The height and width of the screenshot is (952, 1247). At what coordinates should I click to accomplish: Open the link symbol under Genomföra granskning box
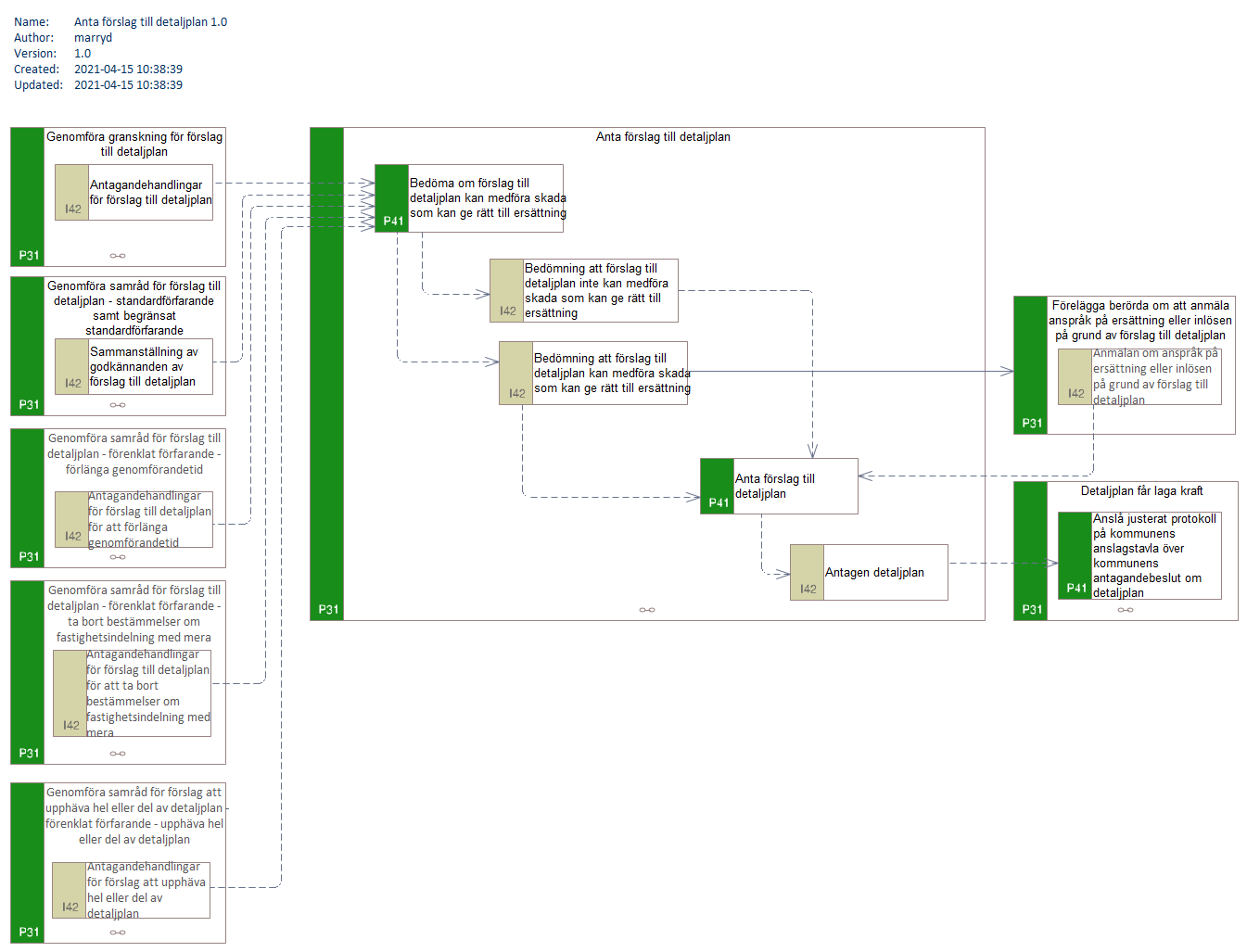coord(118,256)
